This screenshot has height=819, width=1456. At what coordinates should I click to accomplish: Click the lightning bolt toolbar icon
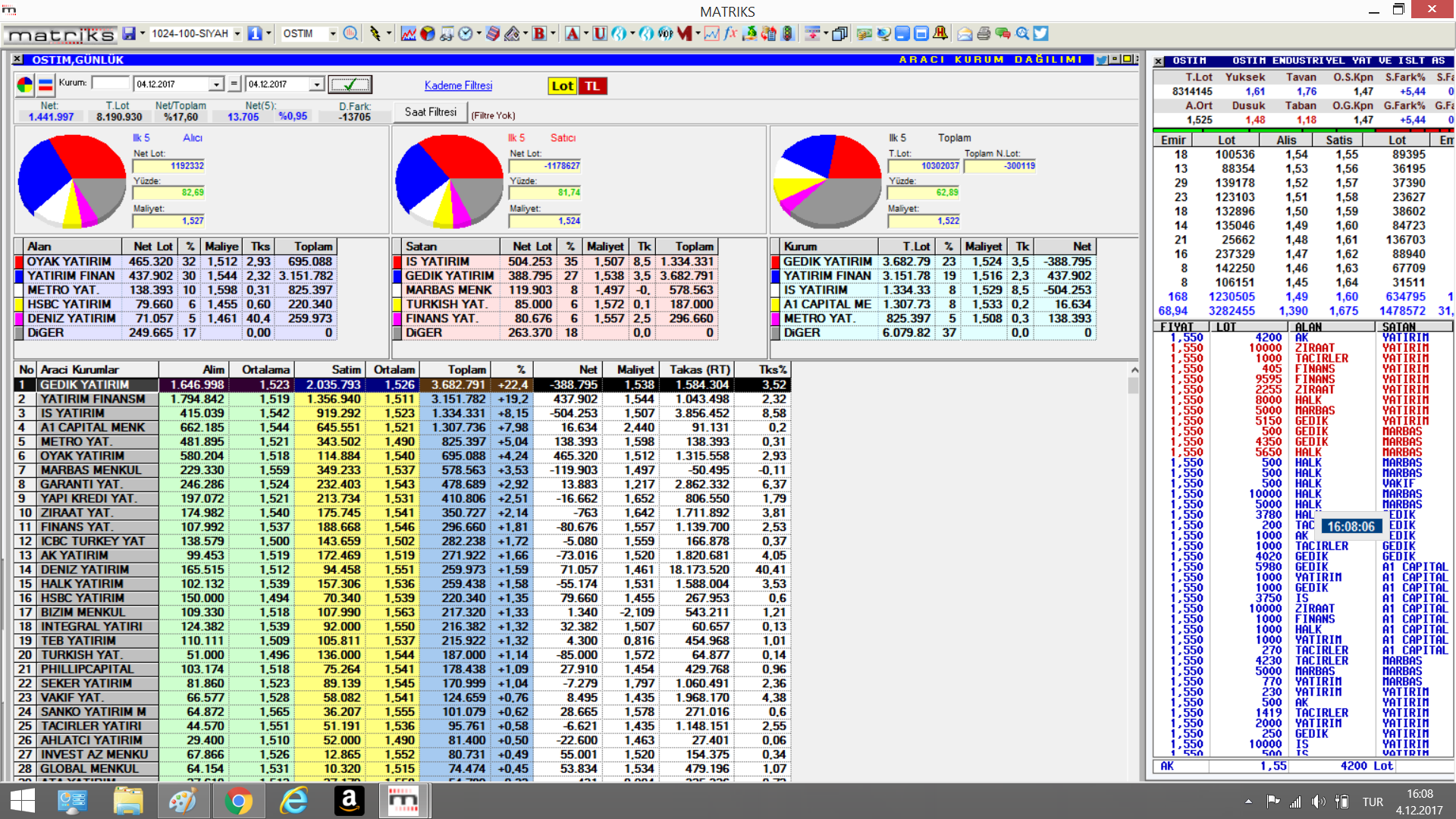point(375,33)
